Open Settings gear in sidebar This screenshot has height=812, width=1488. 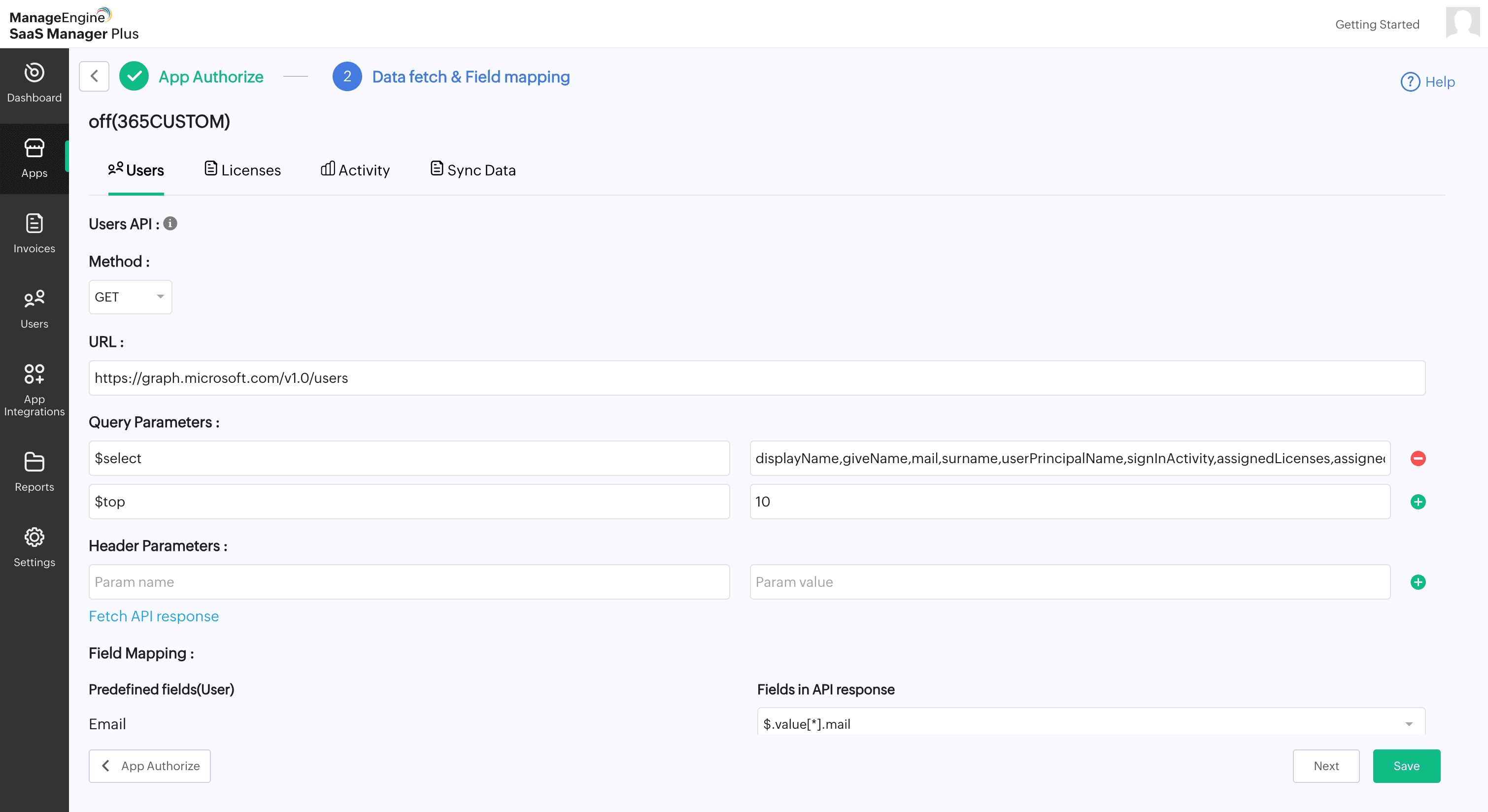[x=34, y=547]
